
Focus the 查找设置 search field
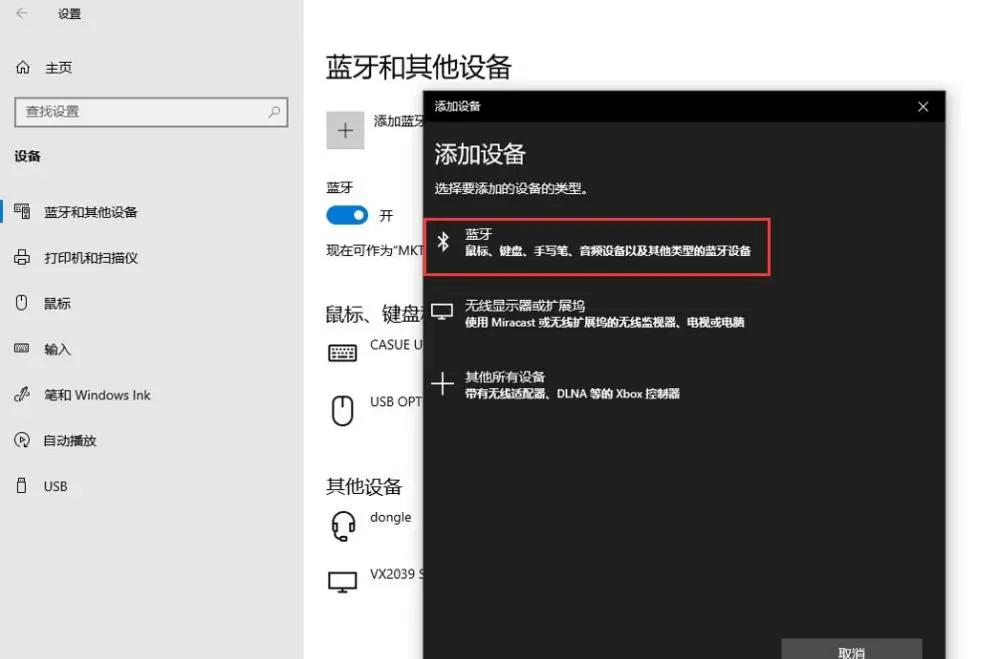click(151, 112)
